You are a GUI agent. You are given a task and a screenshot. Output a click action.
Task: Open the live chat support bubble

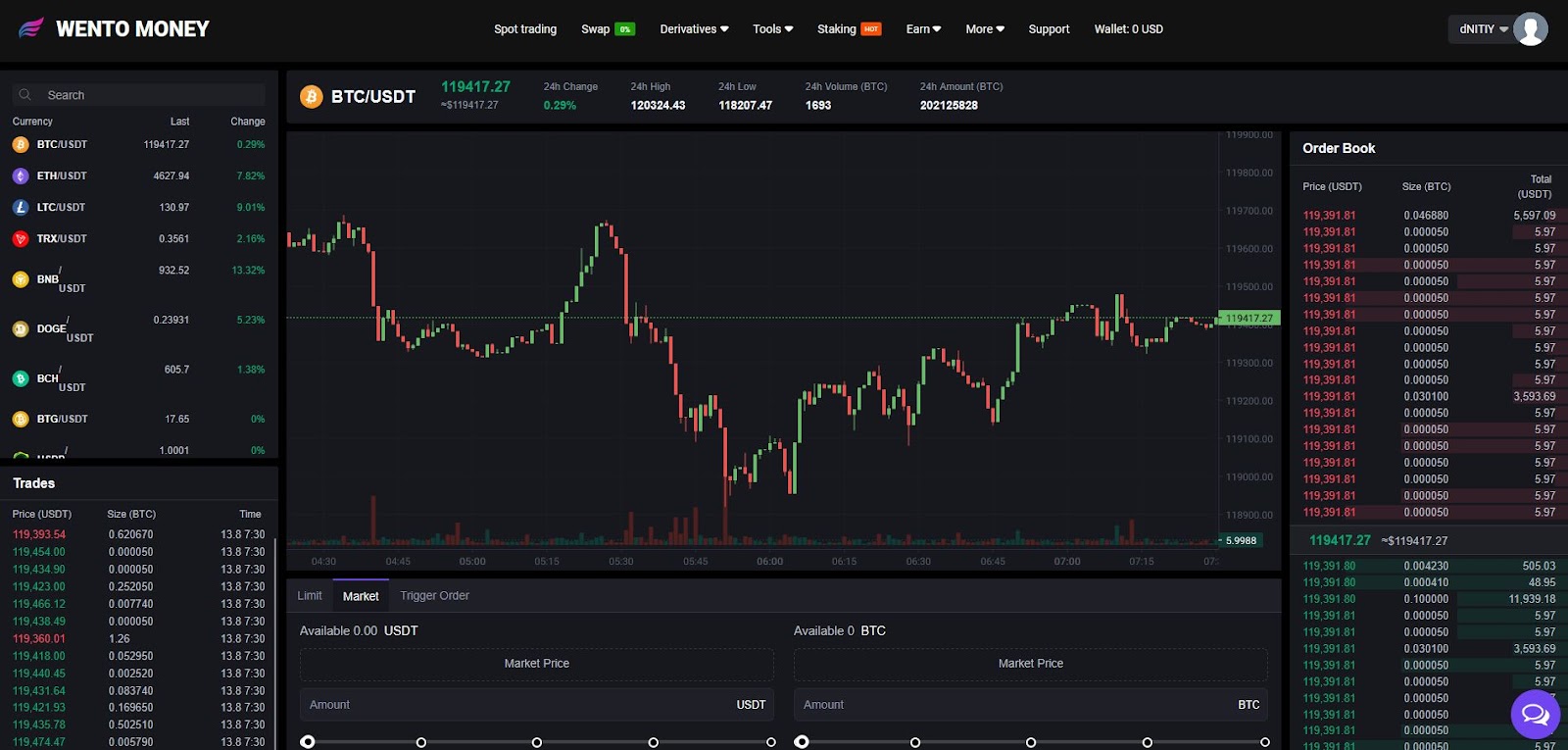point(1535,715)
